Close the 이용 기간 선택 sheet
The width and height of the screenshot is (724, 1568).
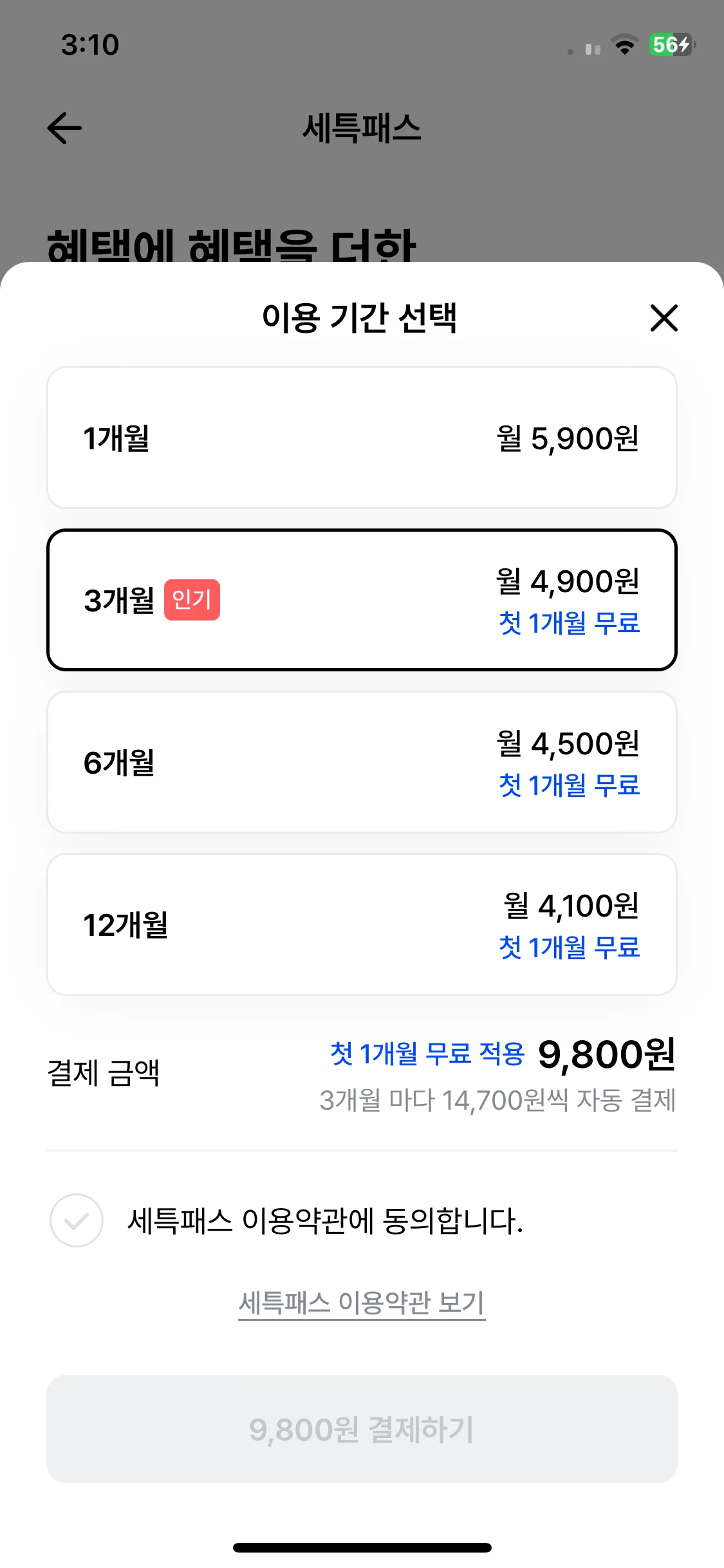664,318
